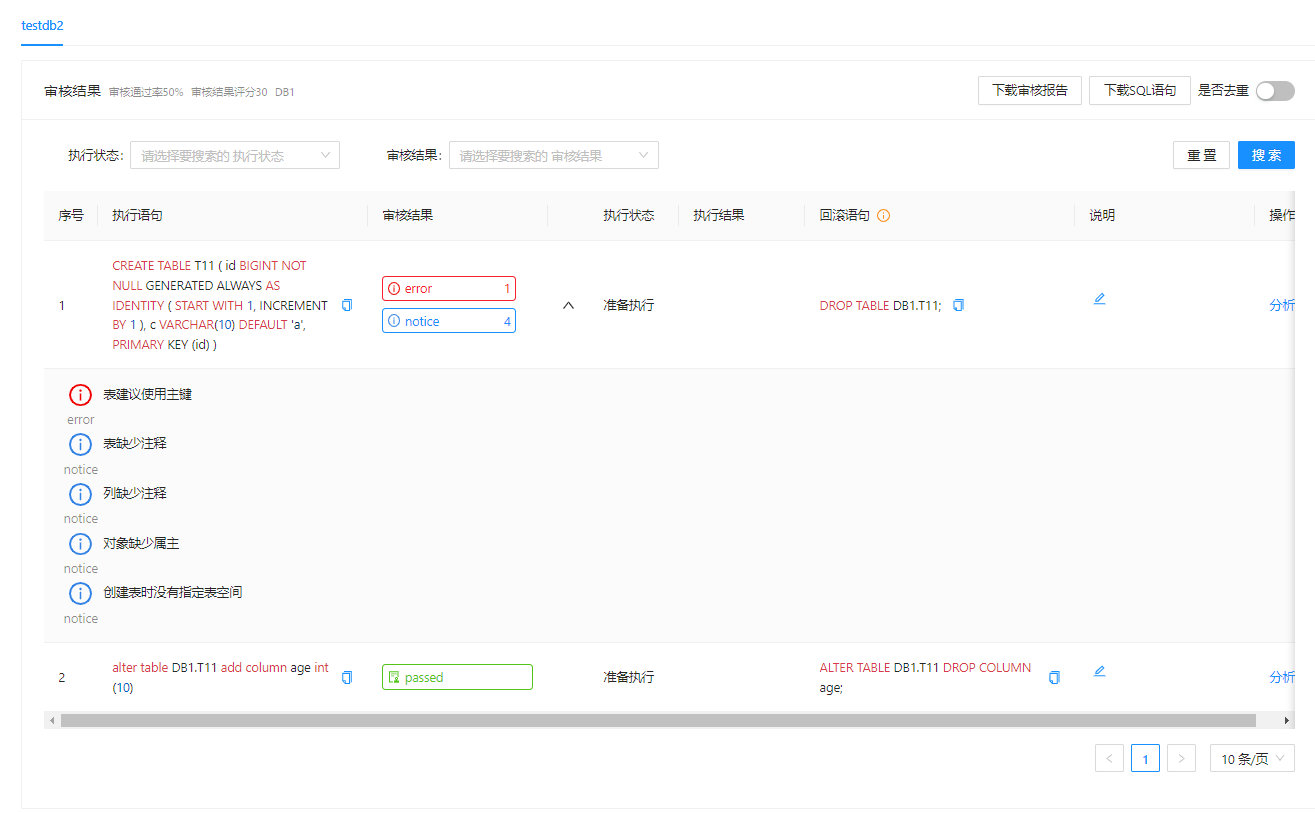Image resolution: width=1315 pixels, height=813 pixels.
Task: Go to previous page arrow
Action: click(x=1109, y=759)
